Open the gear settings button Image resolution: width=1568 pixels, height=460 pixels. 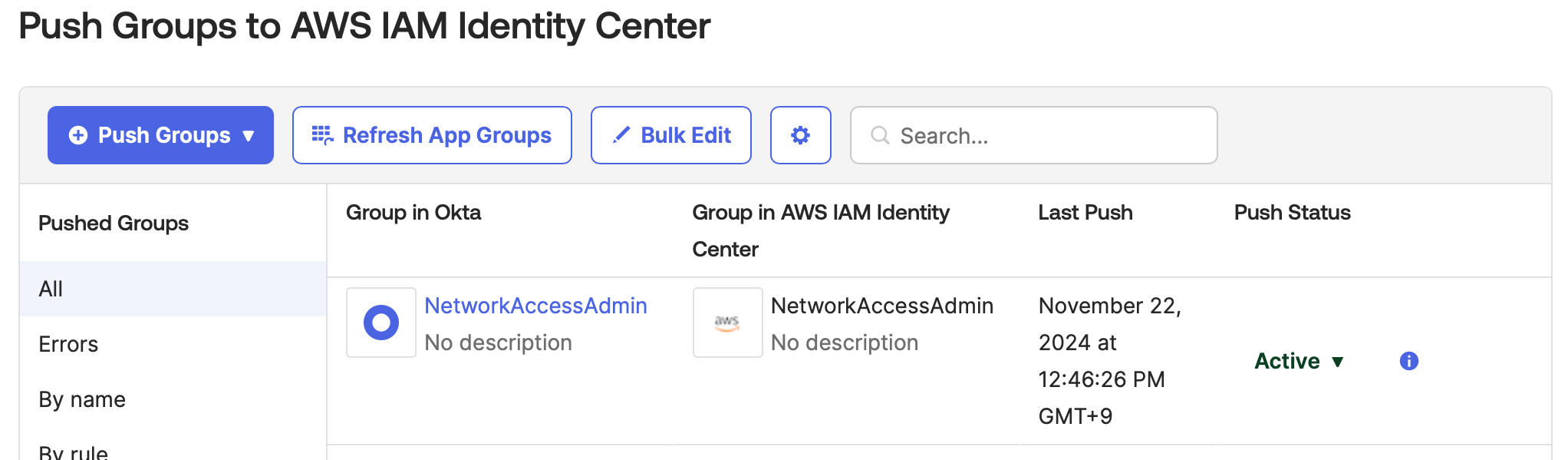[801, 135]
